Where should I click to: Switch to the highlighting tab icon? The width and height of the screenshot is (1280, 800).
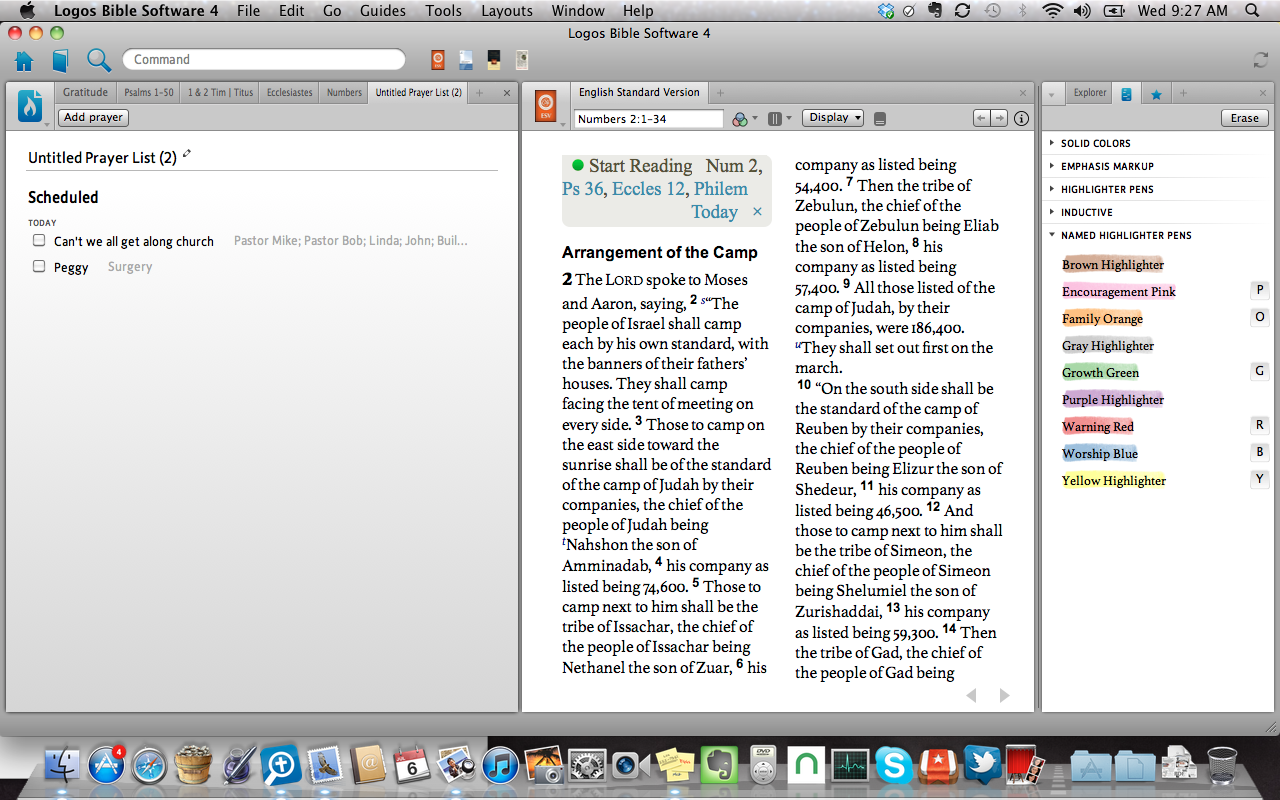click(1127, 94)
